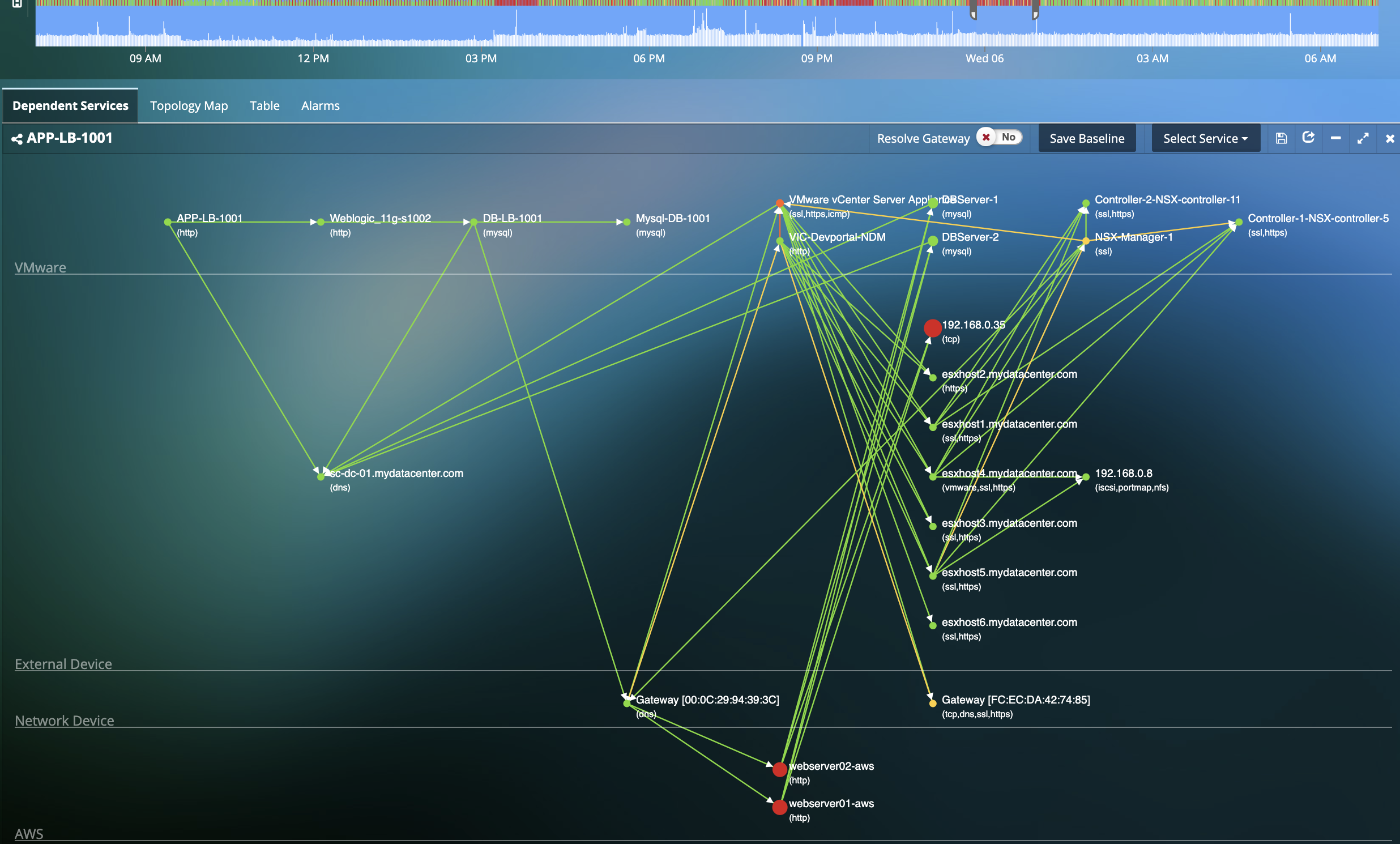Click the 06 PM marker on the timeline

648,58
